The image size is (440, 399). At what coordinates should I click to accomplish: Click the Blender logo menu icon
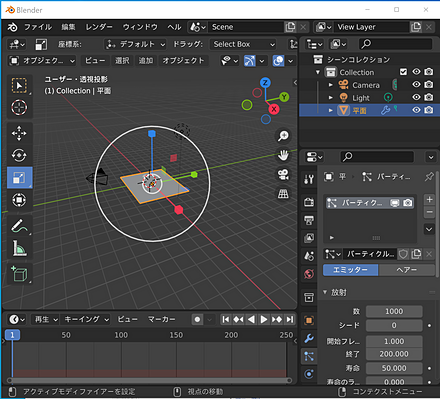point(12,27)
